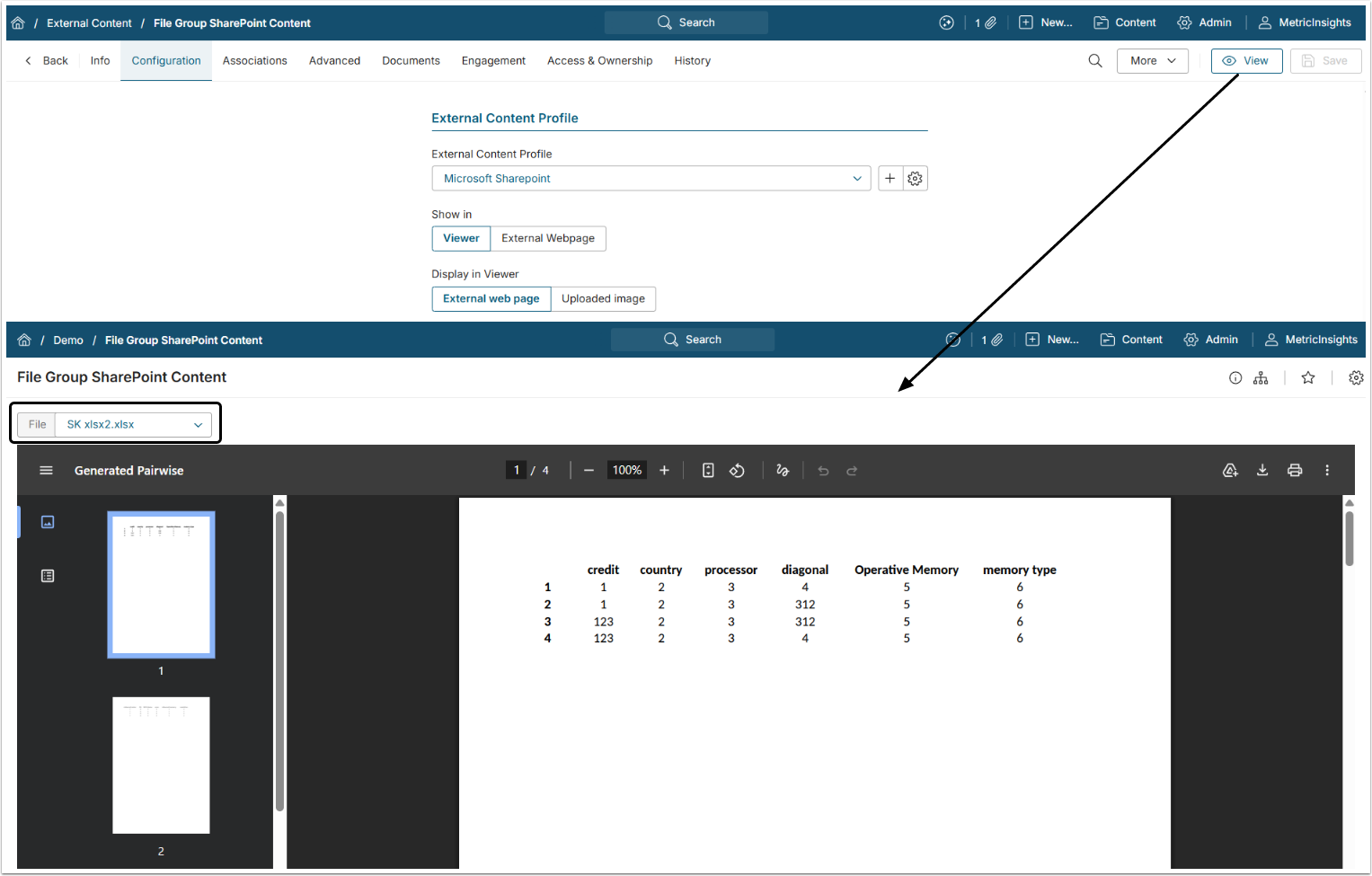Open Content menu in Demo header

[x=1131, y=341]
